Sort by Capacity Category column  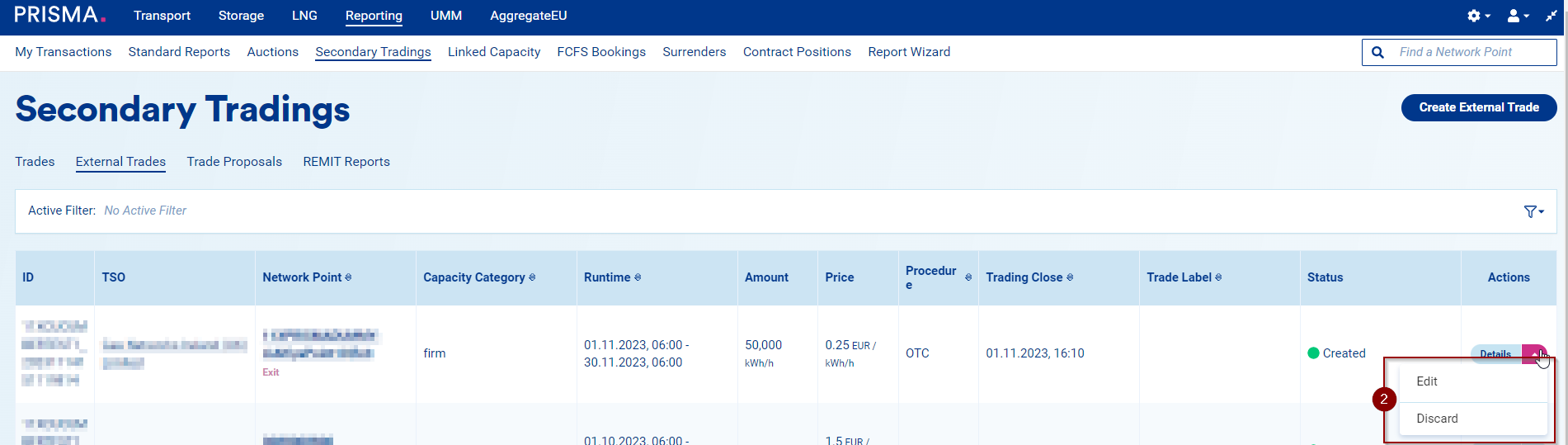tap(532, 277)
